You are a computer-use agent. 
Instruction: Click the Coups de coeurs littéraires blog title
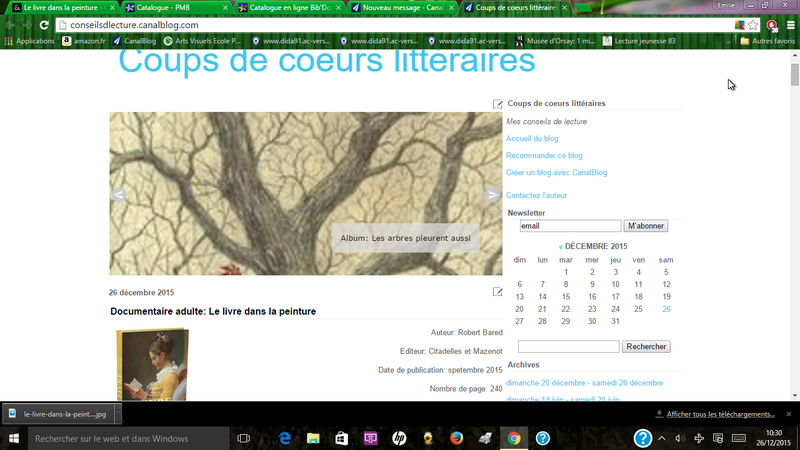[x=327, y=61]
